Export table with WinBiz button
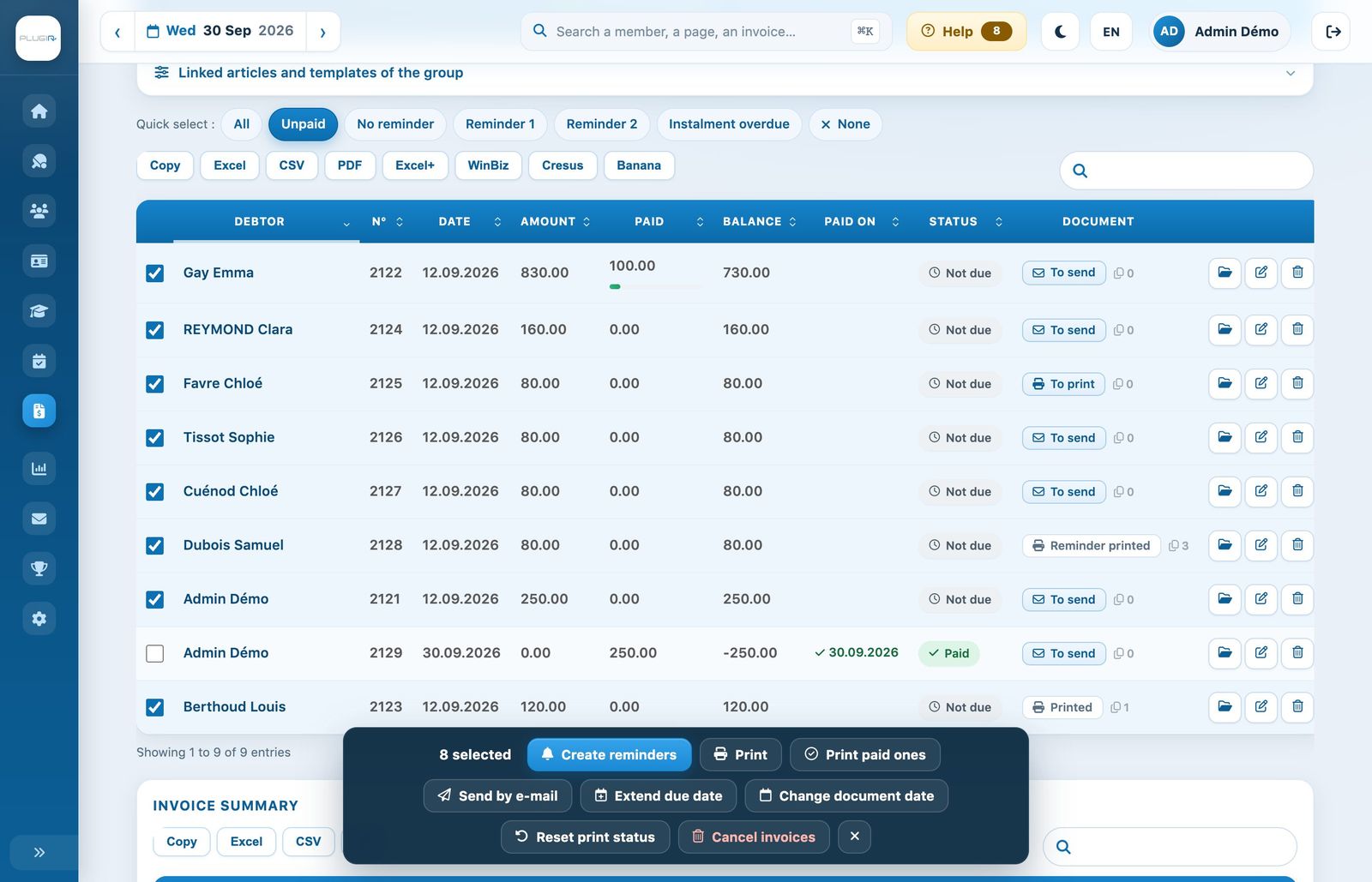The height and width of the screenshot is (882, 1372). 488,165
